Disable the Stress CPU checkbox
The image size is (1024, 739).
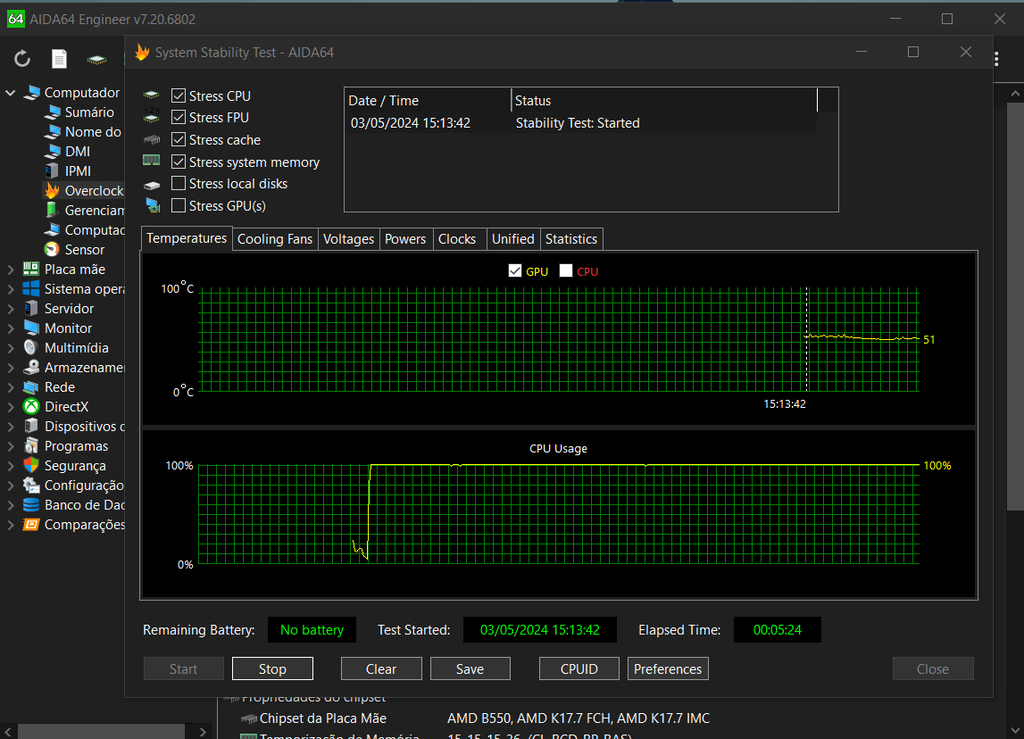pos(178,96)
